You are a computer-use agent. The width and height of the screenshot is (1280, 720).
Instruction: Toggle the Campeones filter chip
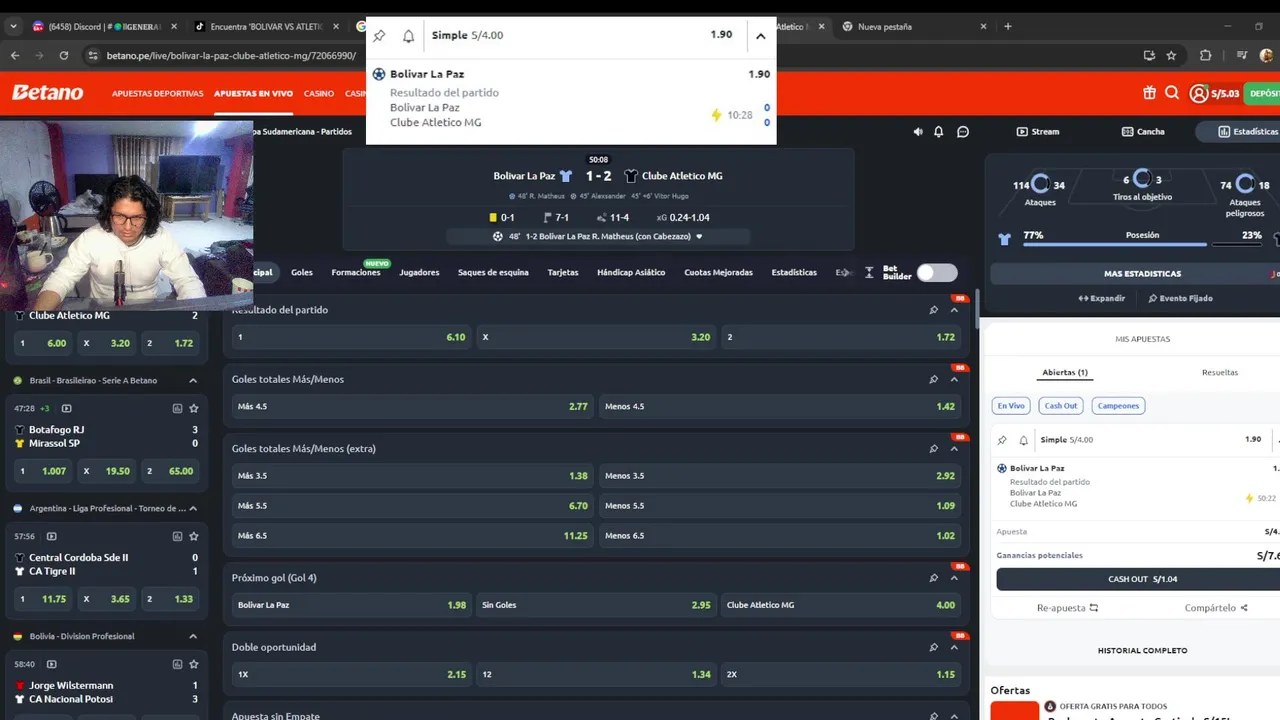tap(1118, 406)
